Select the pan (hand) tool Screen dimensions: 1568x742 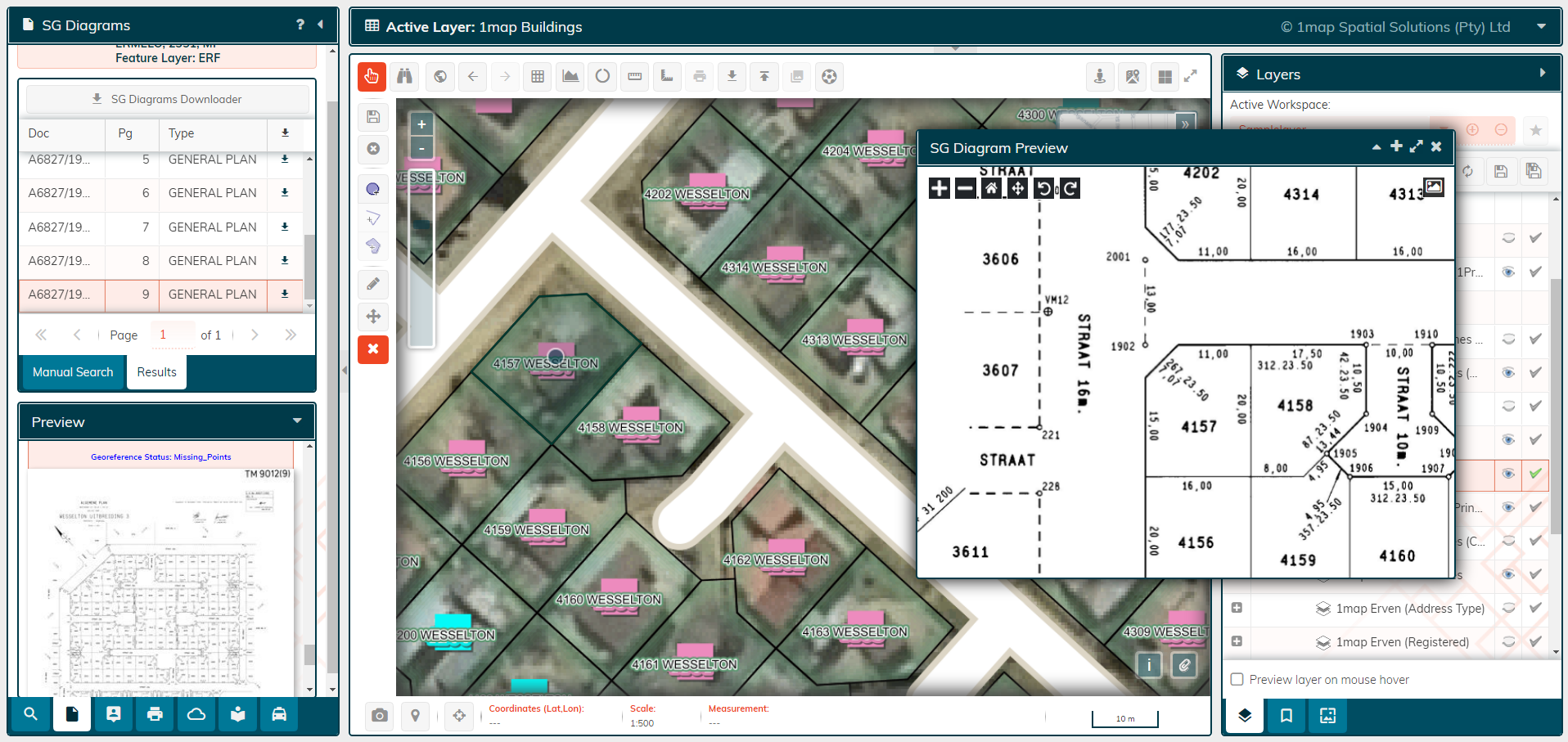372,76
